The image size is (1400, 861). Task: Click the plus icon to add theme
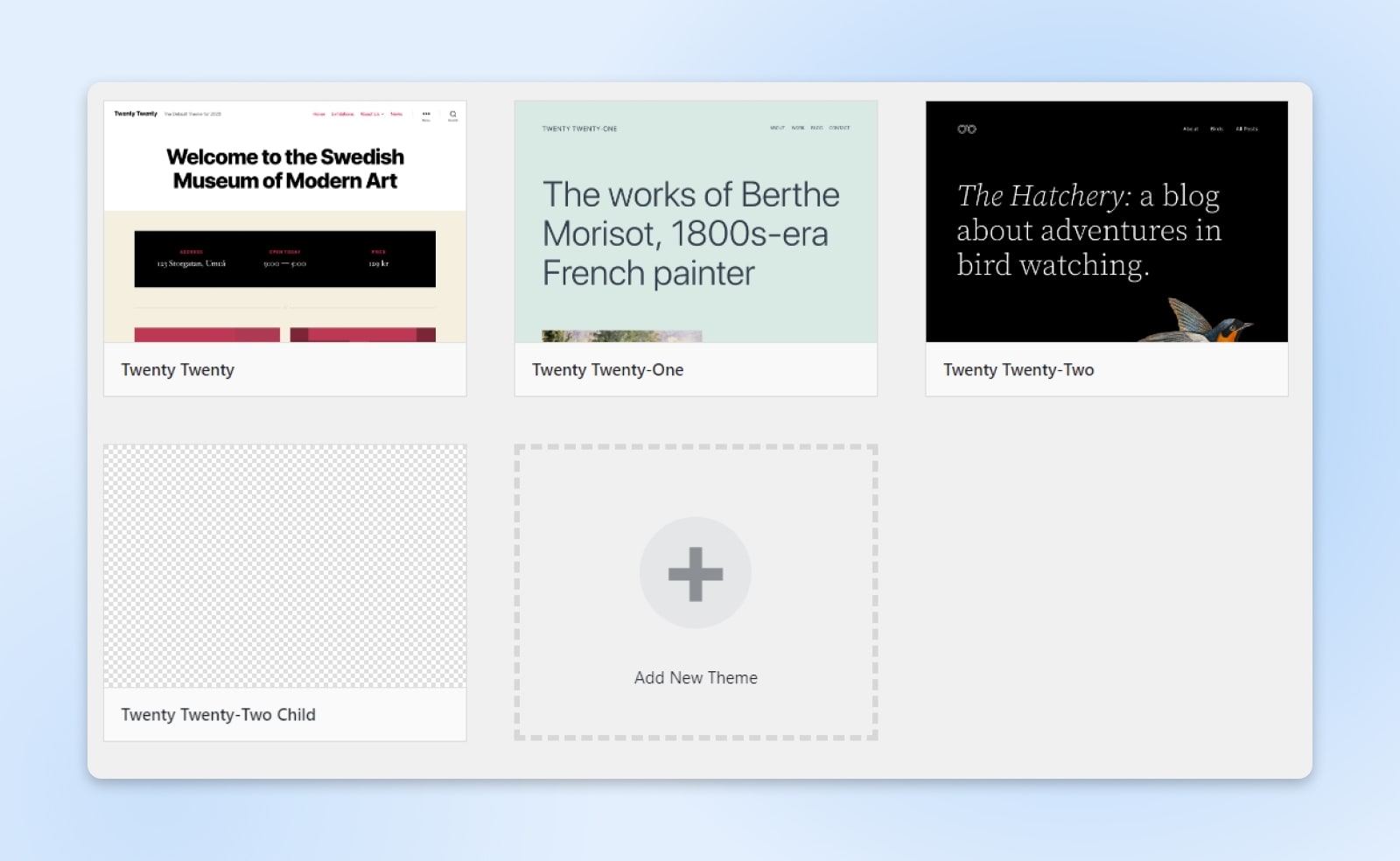click(695, 574)
